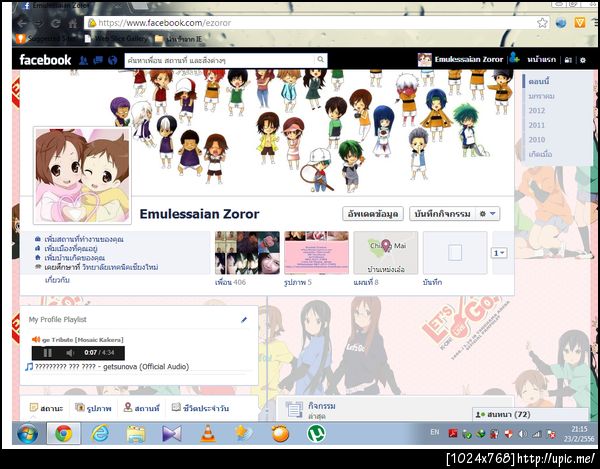Screen dimensions: 600x469
Task: Click the browser reload icon
Action: pyautogui.click(x=55, y=24)
